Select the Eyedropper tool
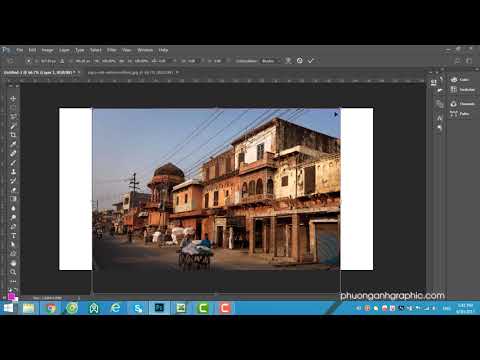The width and height of the screenshot is (480, 360). (13, 144)
